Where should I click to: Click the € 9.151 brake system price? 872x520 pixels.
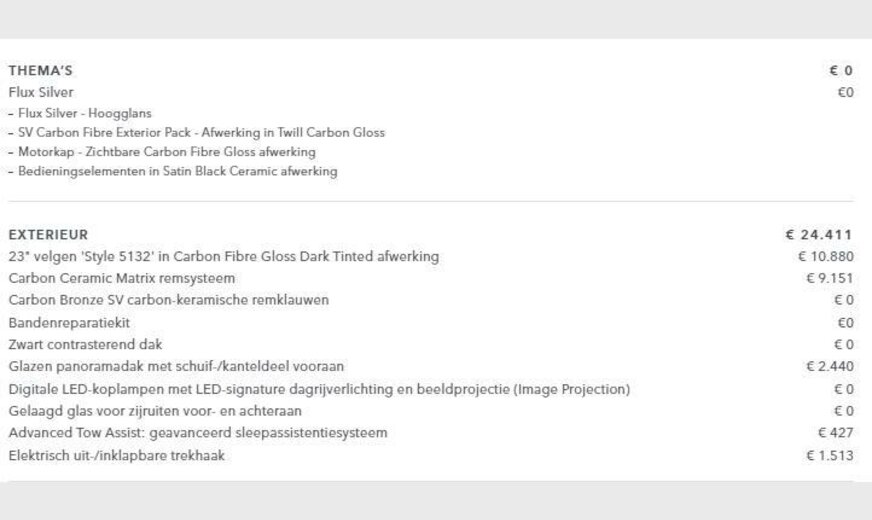[x=829, y=278]
